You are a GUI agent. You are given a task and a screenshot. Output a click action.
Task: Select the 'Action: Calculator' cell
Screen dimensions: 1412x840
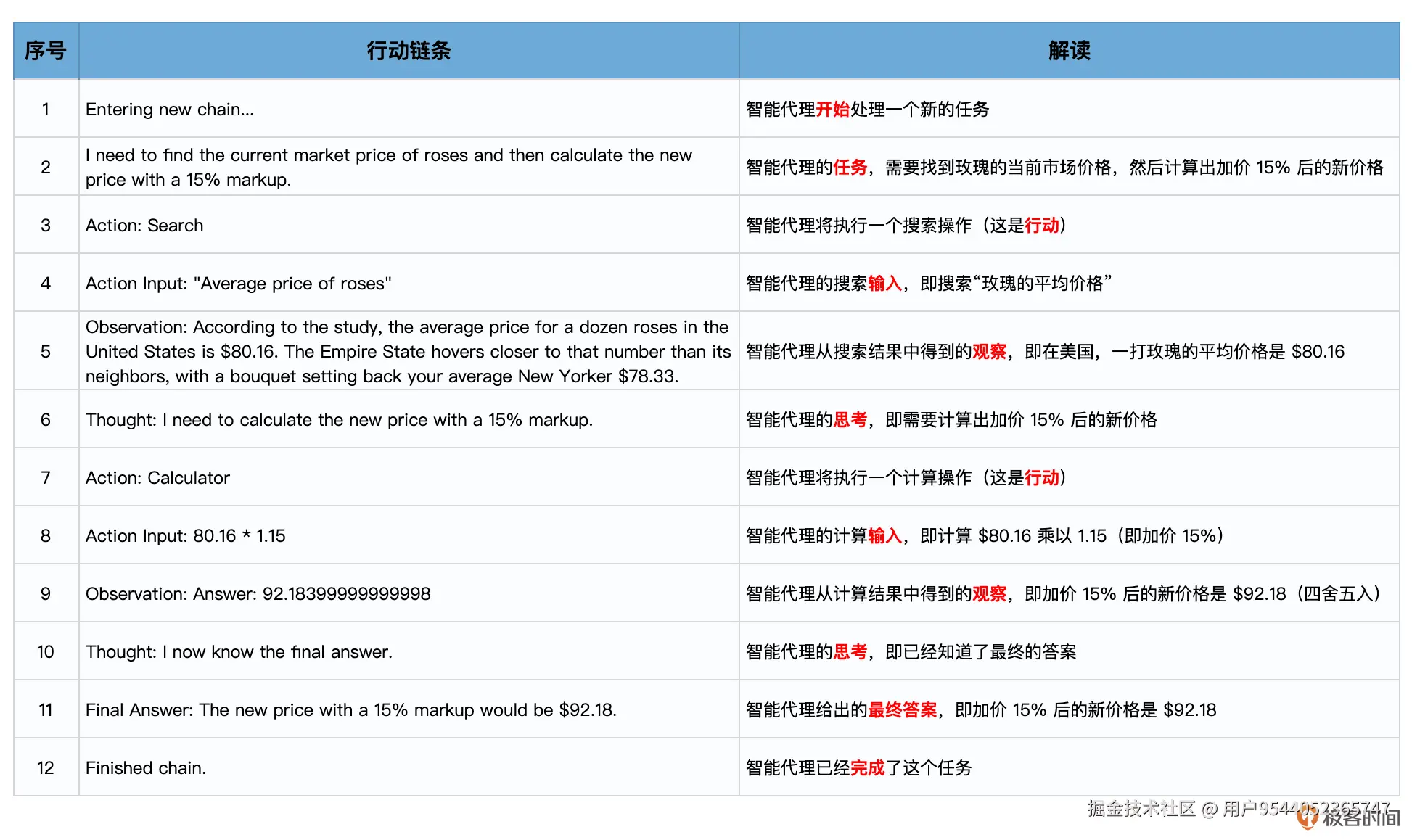point(157,478)
